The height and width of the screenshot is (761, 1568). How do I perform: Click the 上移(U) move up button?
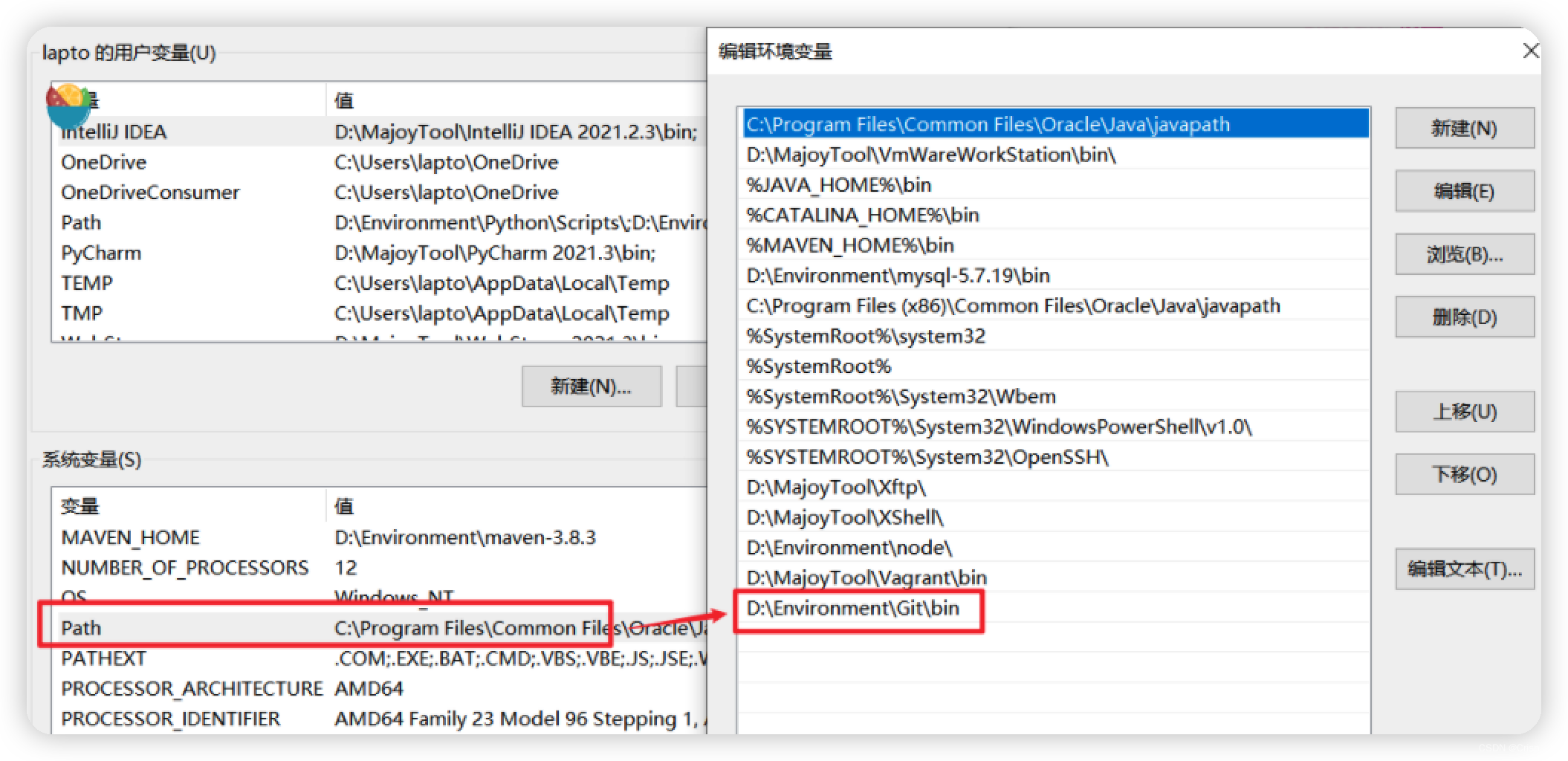tap(1464, 412)
